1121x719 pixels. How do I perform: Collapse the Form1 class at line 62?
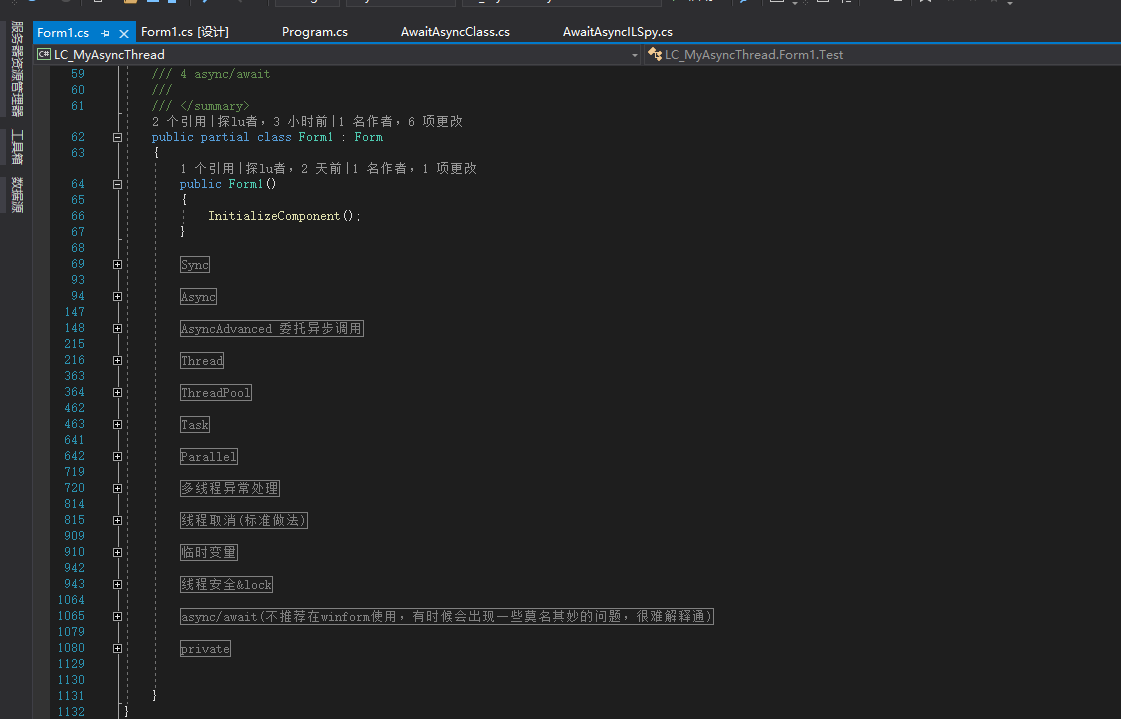pos(117,137)
